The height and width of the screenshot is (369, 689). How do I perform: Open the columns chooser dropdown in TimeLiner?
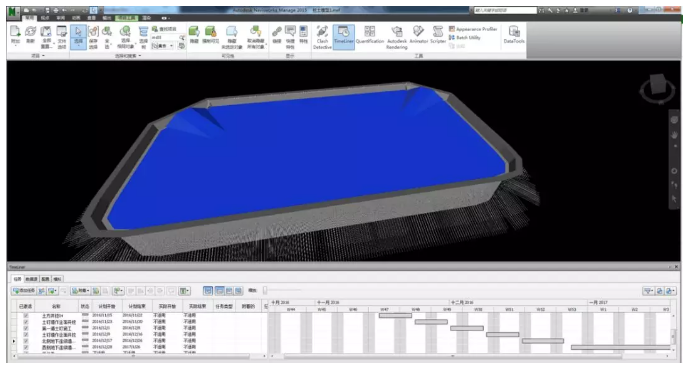185,291
